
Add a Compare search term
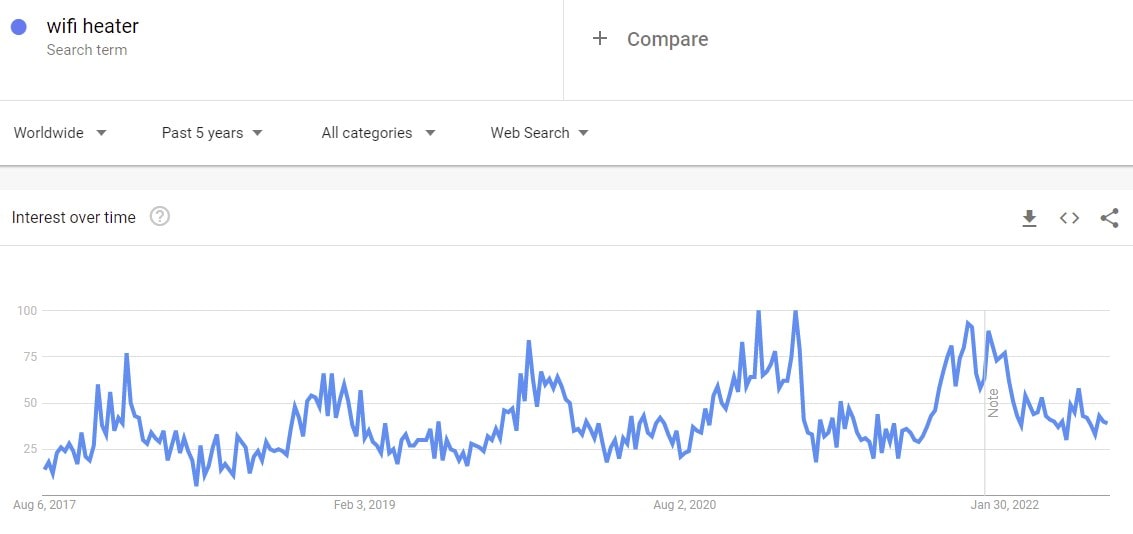667,39
